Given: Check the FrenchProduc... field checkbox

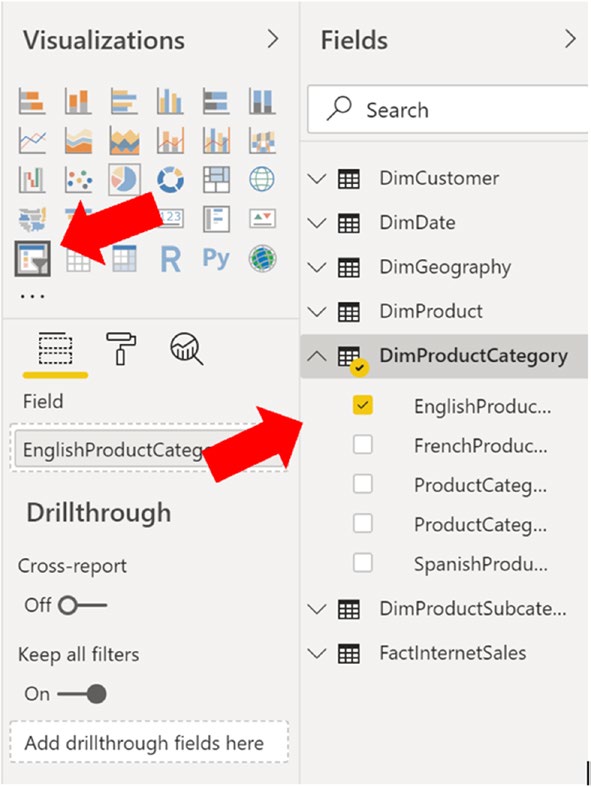Looking at the screenshot, I should click(x=363, y=445).
